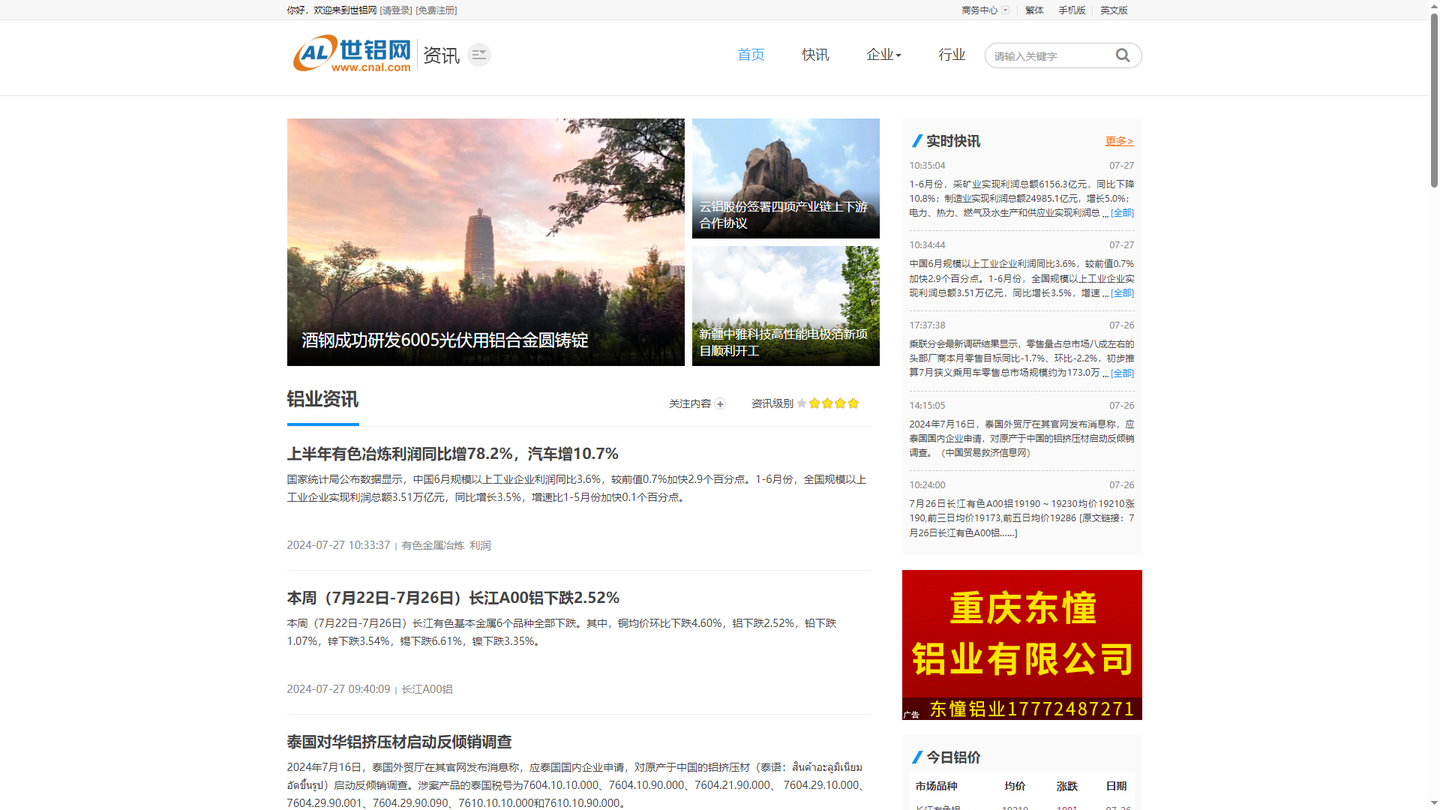This screenshot has height=810, width=1440.
Task: Focus the keyword search input field
Action: point(1050,56)
